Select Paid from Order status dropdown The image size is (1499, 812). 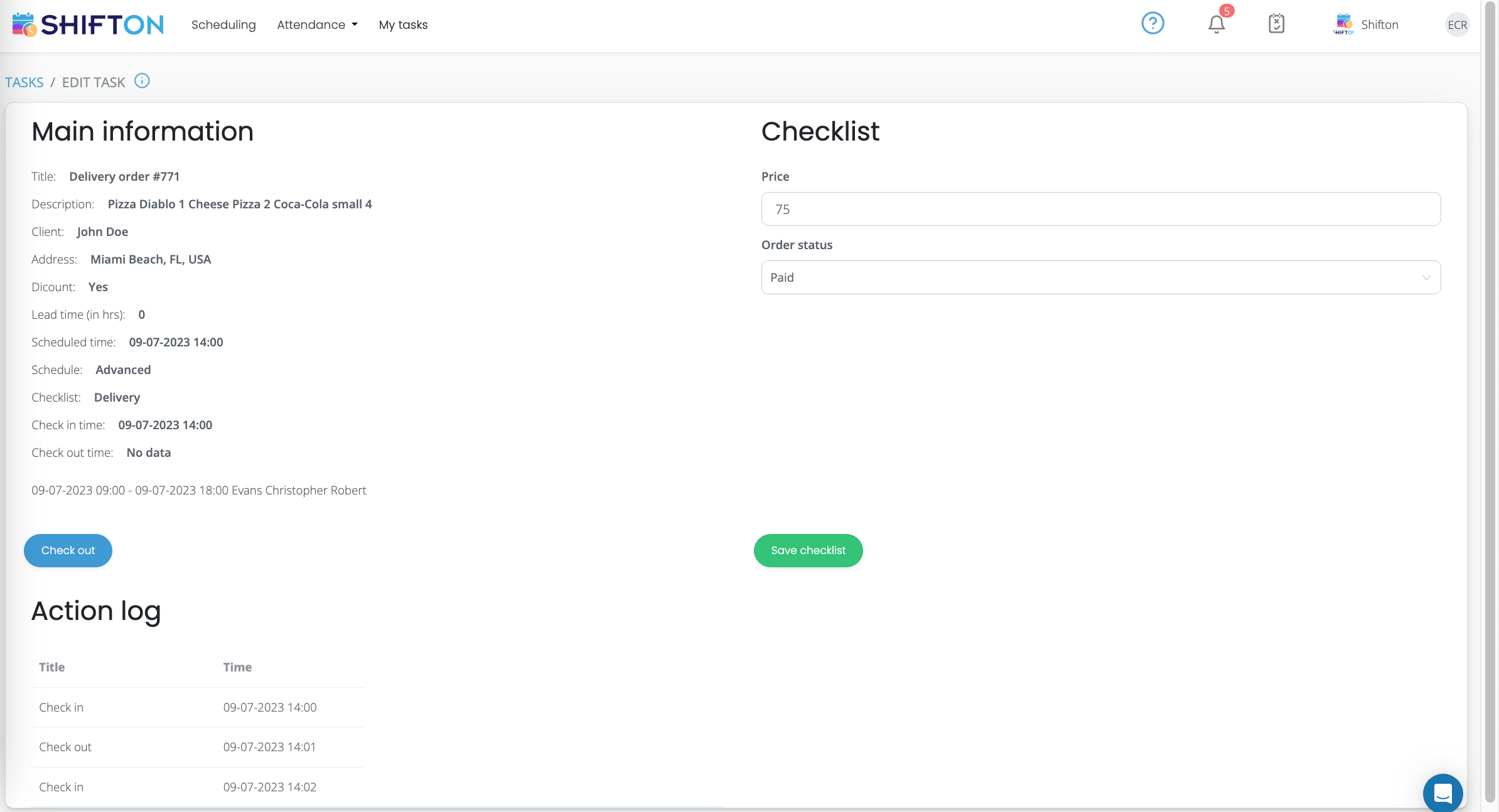(x=1101, y=277)
